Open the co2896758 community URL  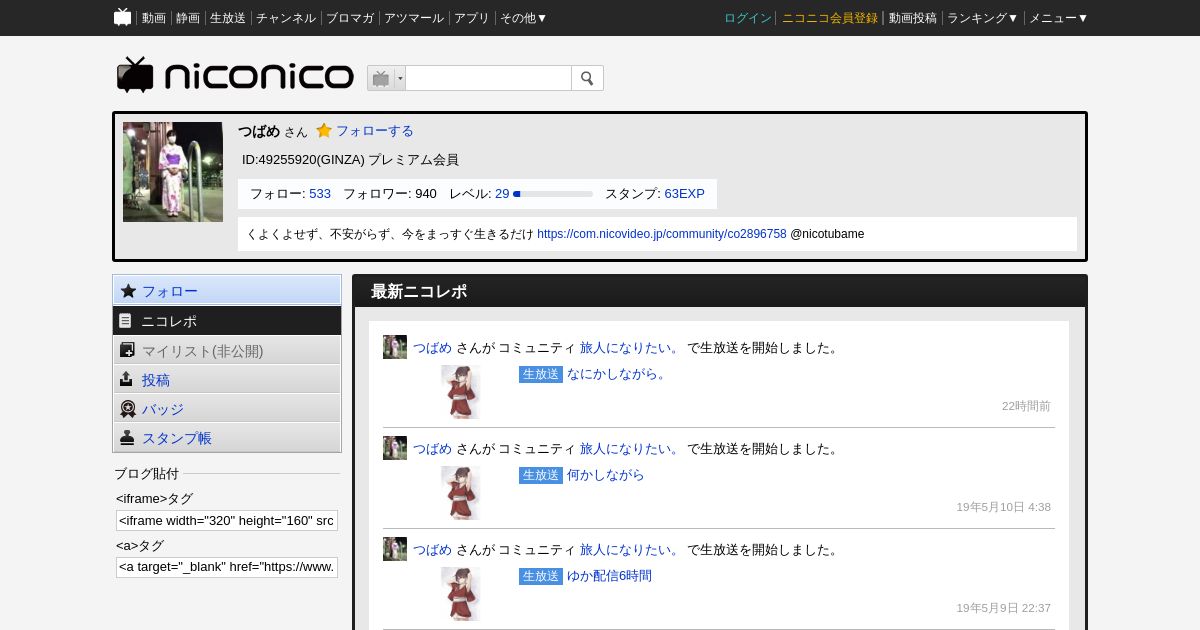coord(662,234)
